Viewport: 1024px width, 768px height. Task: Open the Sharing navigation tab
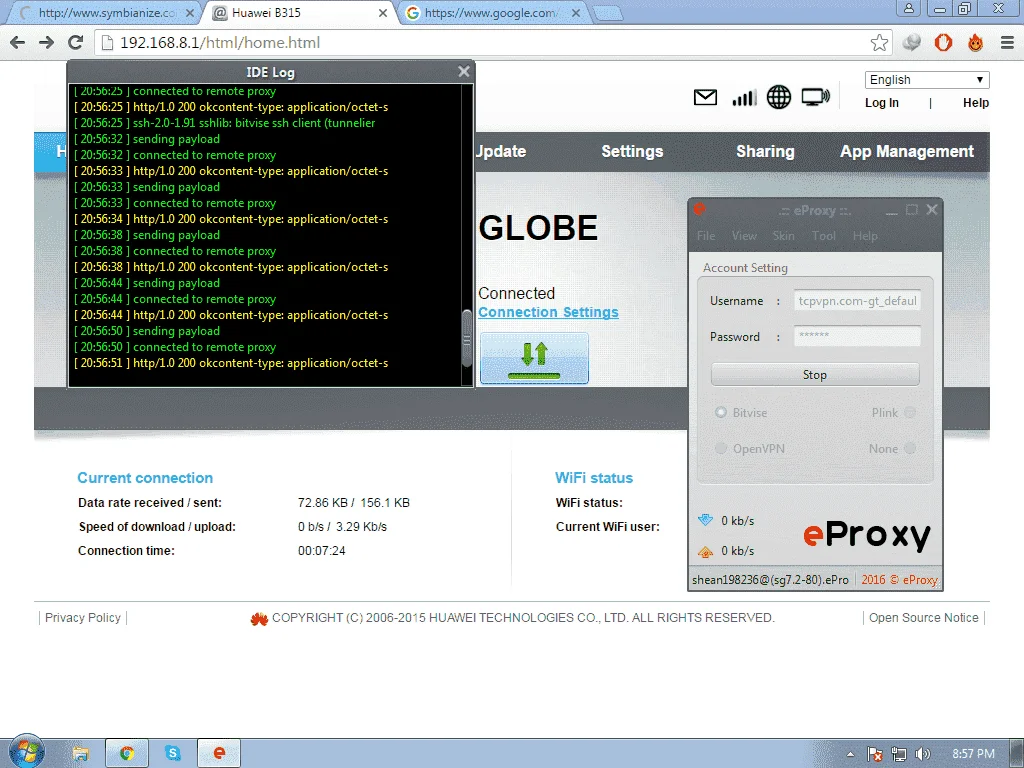765,152
